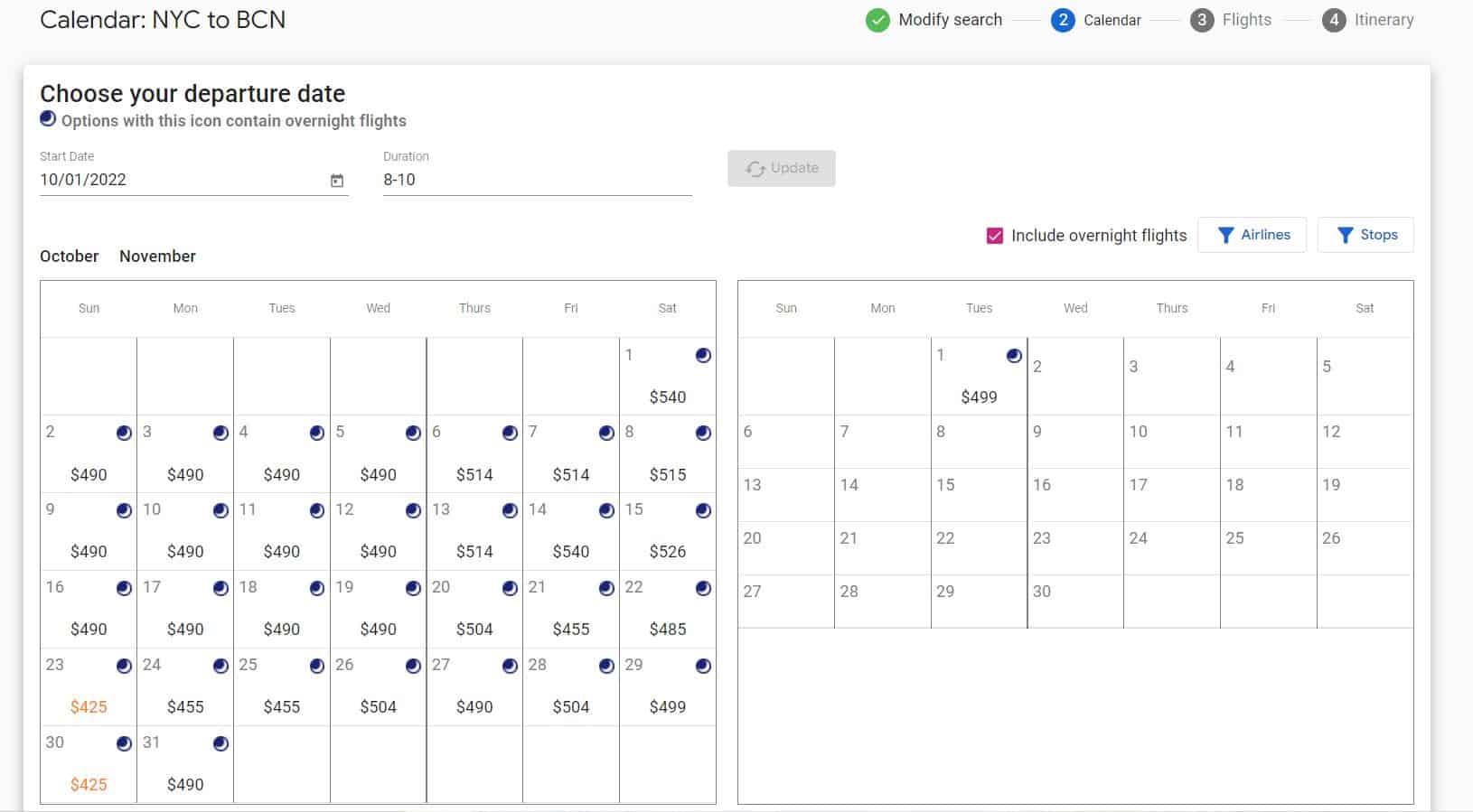
Task: Select October 8 priced at $515
Action: pyautogui.click(x=668, y=454)
